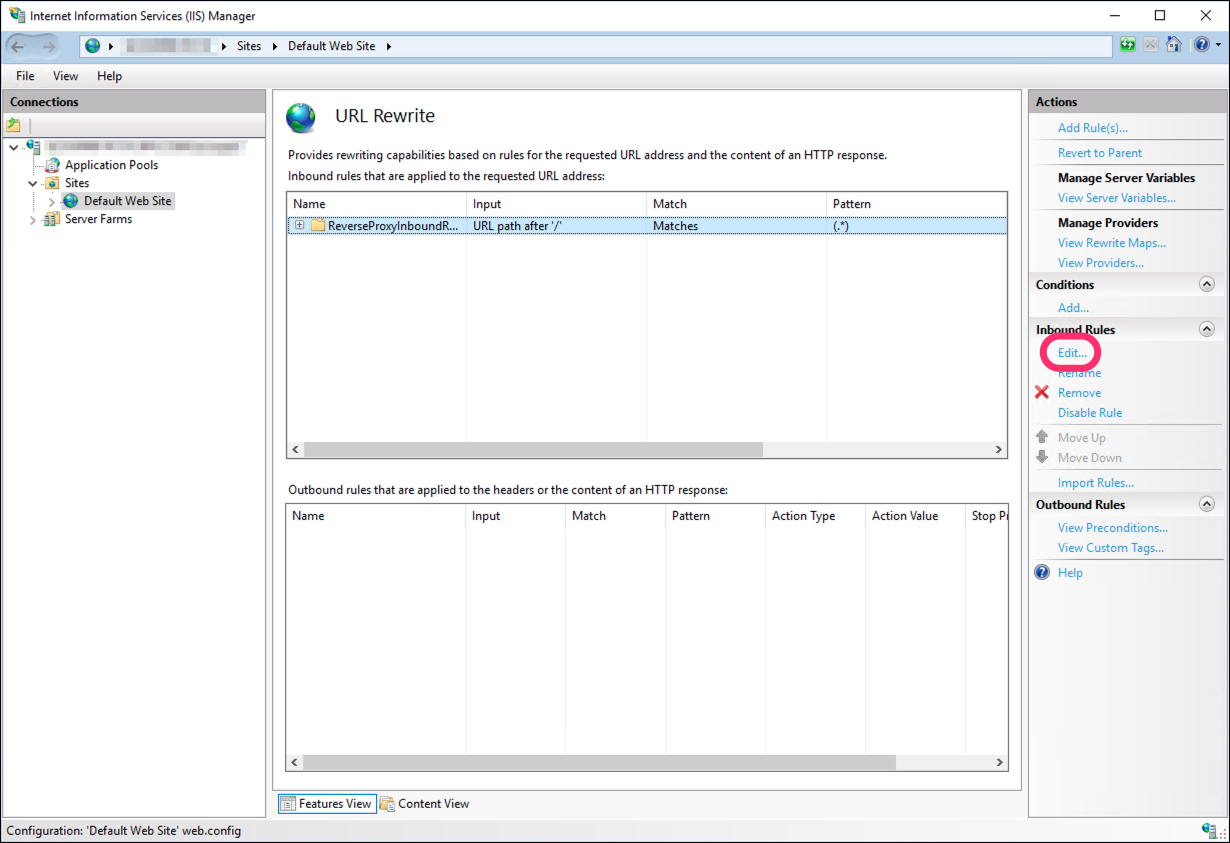Click the Add Rule(s)... link
Screen dimensions: 1230x843
(x=1092, y=128)
